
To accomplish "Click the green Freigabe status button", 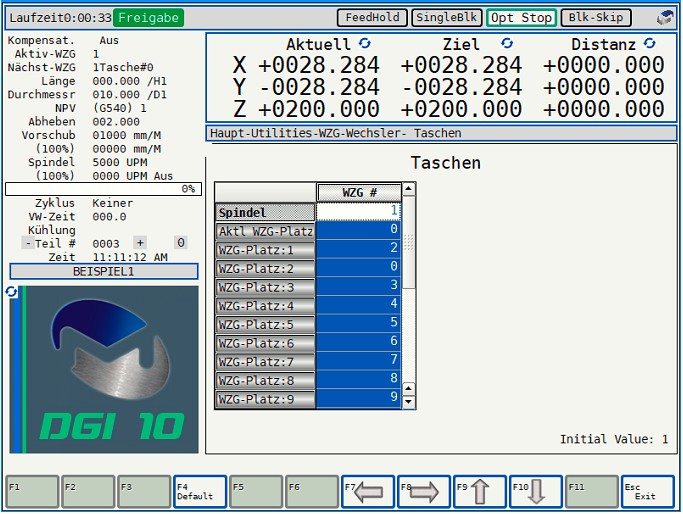I will coord(149,18).
